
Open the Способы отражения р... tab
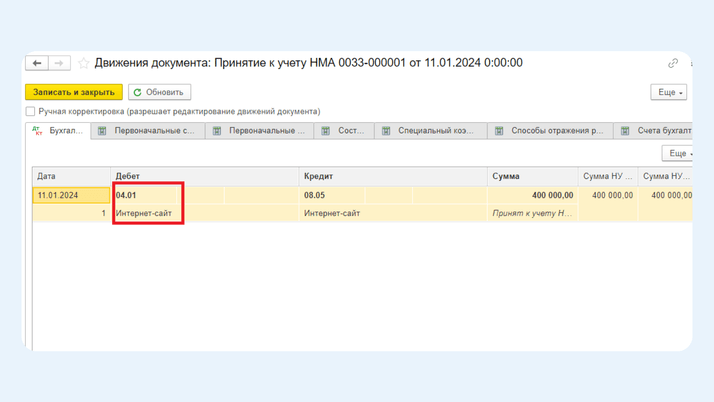point(551,131)
